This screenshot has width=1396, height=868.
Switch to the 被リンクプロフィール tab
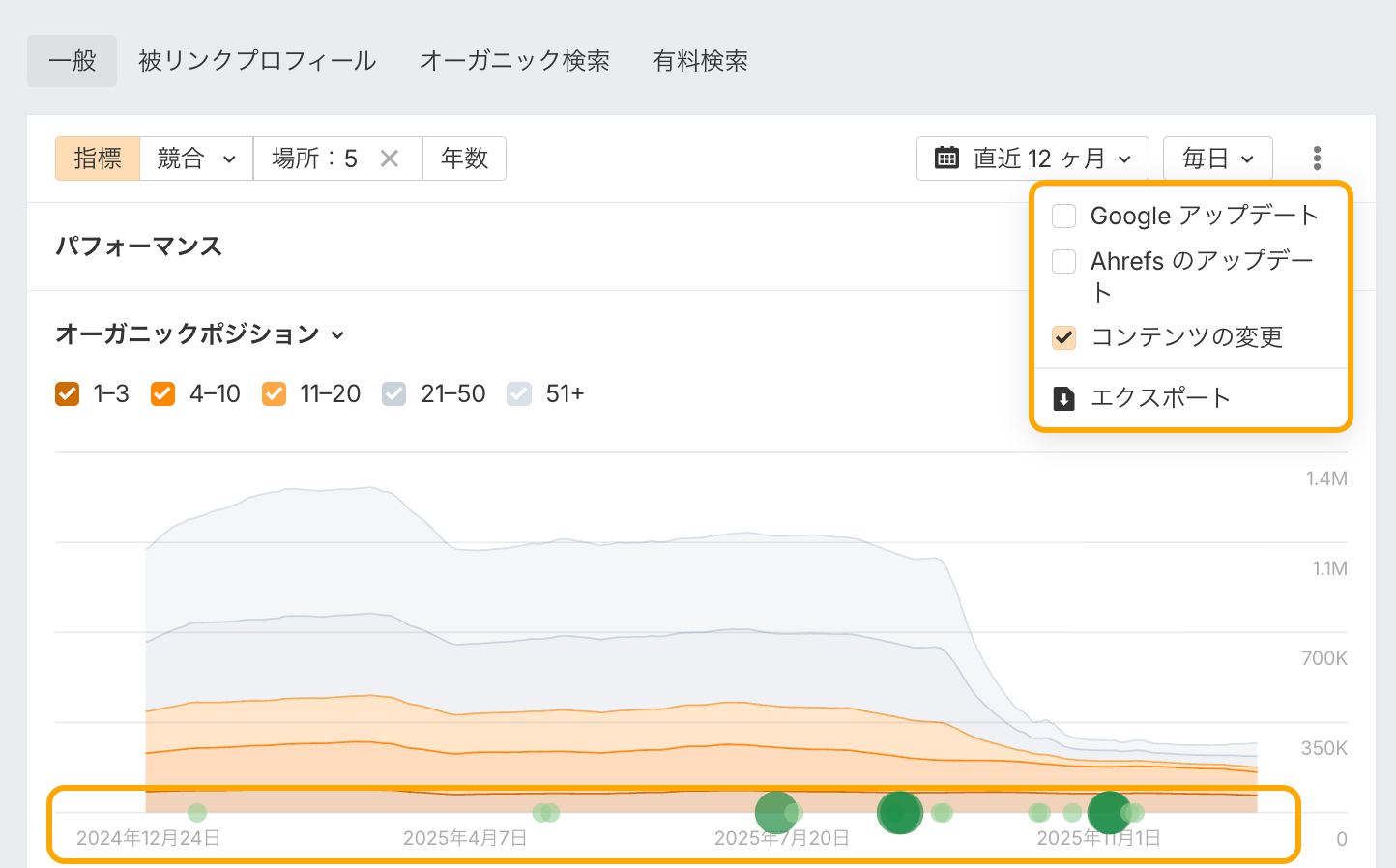point(257,61)
